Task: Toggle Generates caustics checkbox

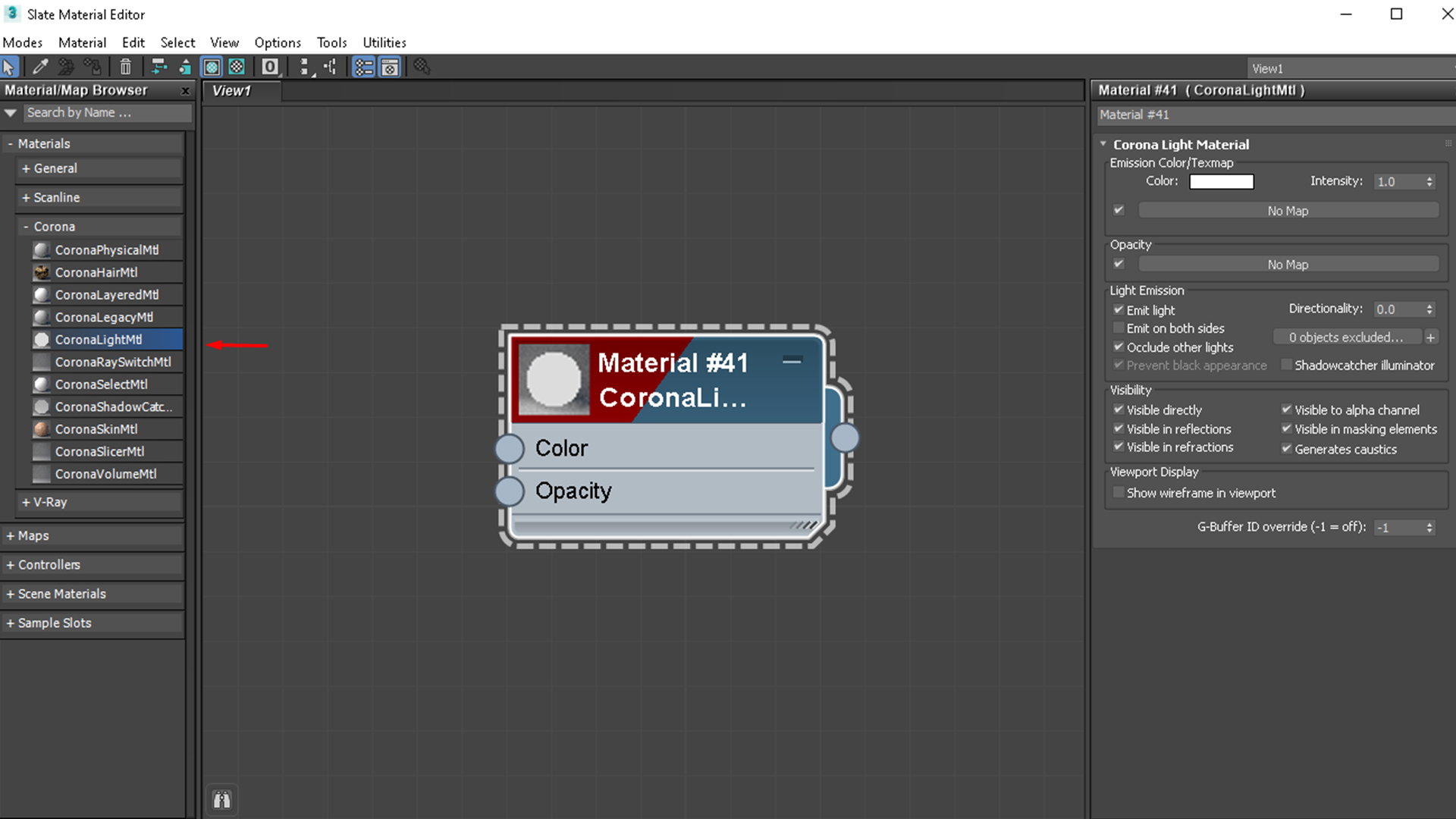Action: click(x=1286, y=448)
